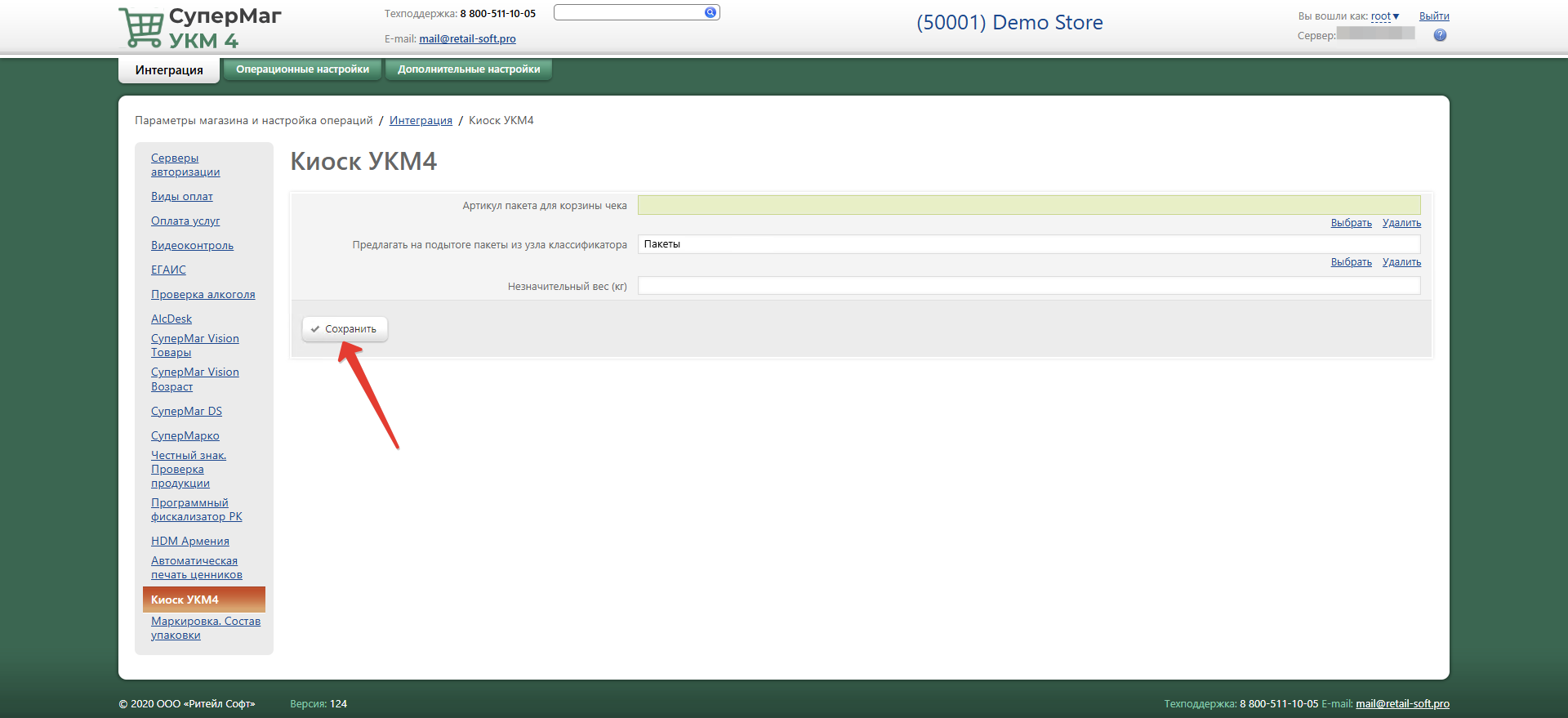Expand the root user dropdown
The height and width of the screenshot is (718, 1568).
pyautogui.click(x=1385, y=16)
